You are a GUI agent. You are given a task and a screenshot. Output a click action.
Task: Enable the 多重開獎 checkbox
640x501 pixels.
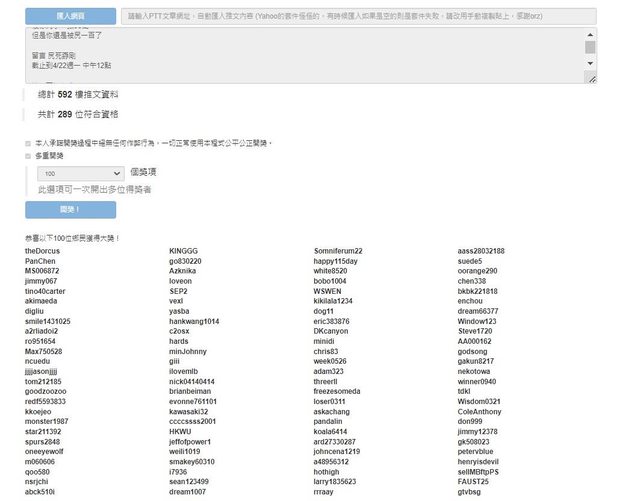28,156
